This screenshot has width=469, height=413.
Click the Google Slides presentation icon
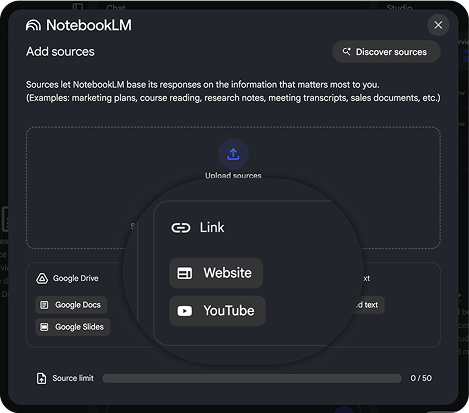pyautogui.click(x=44, y=327)
